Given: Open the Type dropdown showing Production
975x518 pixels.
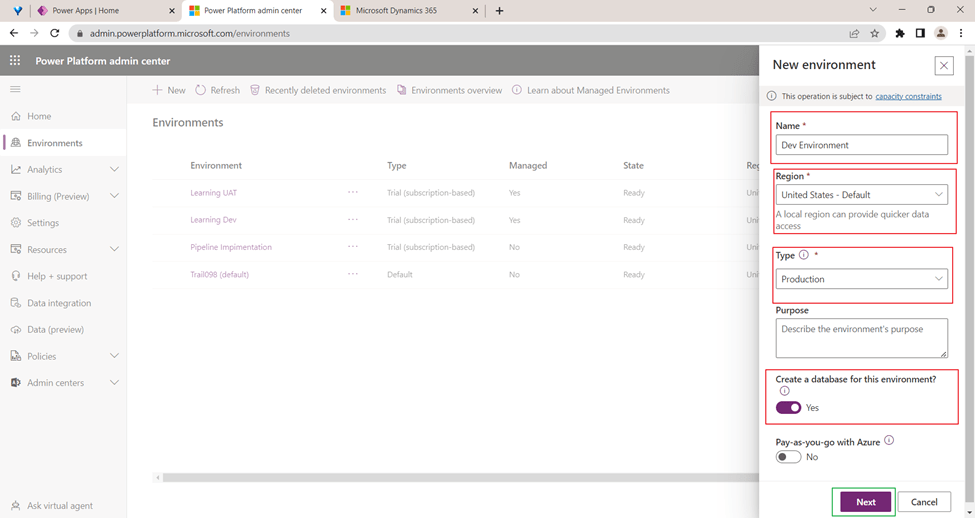Looking at the screenshot, I should click(x=861, y=279).
